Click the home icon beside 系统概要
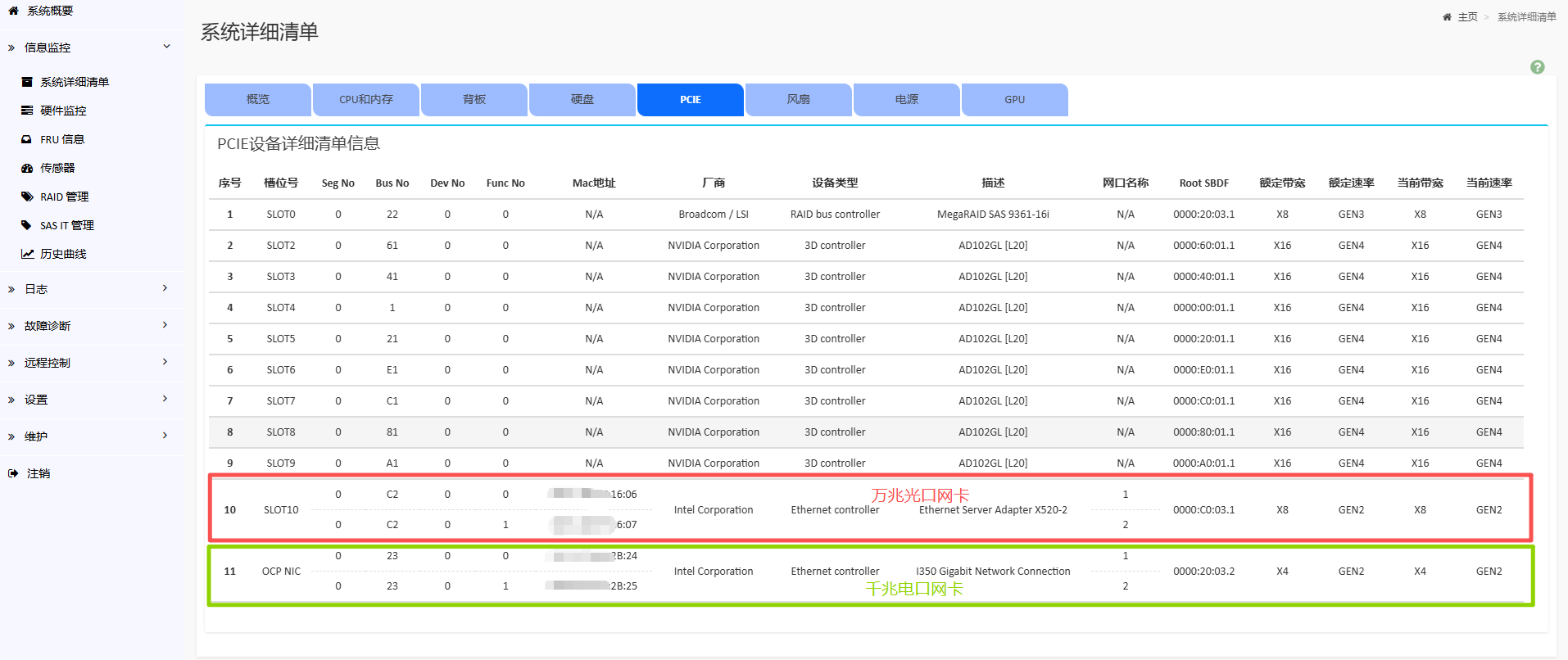 pos(13,11)
